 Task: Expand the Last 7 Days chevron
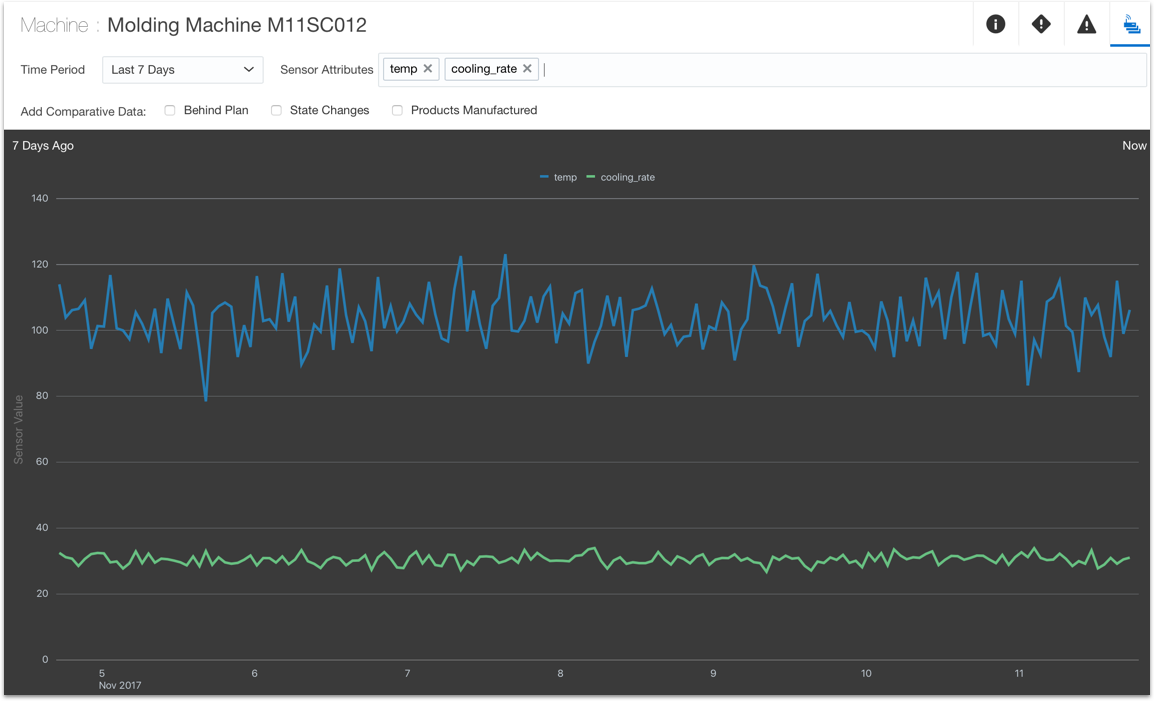[249, 69]
